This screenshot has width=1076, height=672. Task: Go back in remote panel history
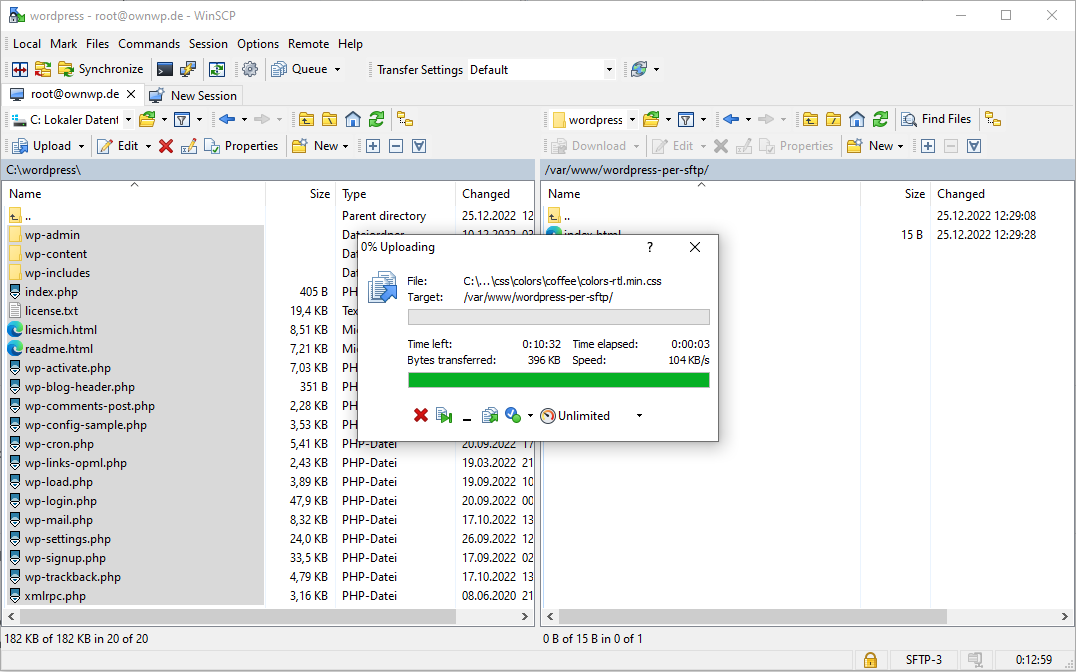731,119
